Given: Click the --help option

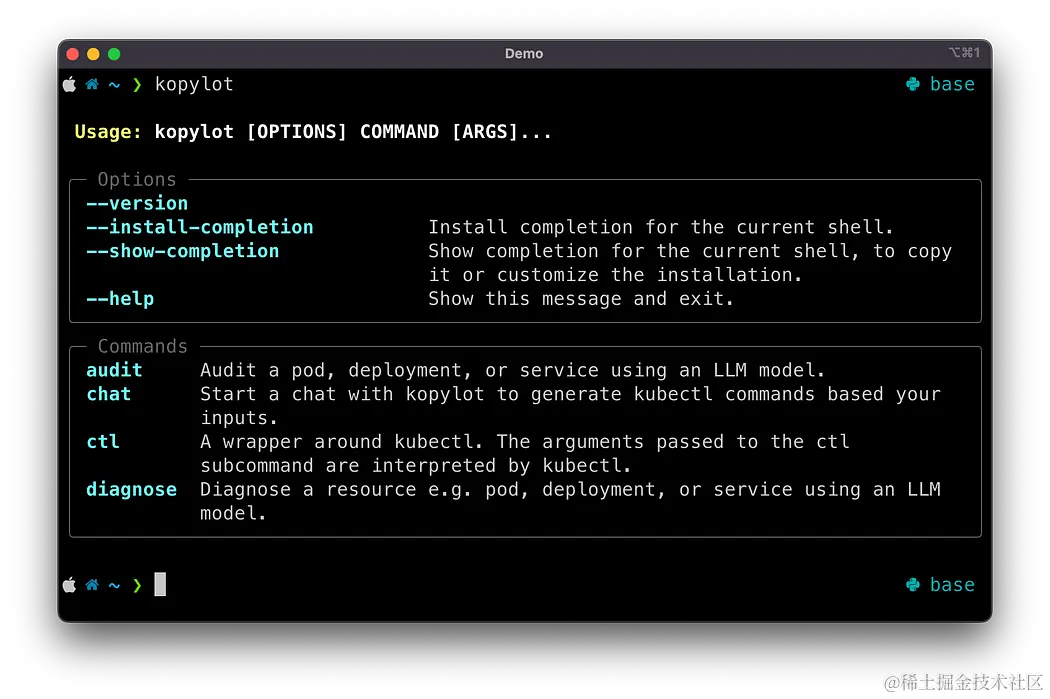Looking at the screenshot, I should tap(120, 299).
